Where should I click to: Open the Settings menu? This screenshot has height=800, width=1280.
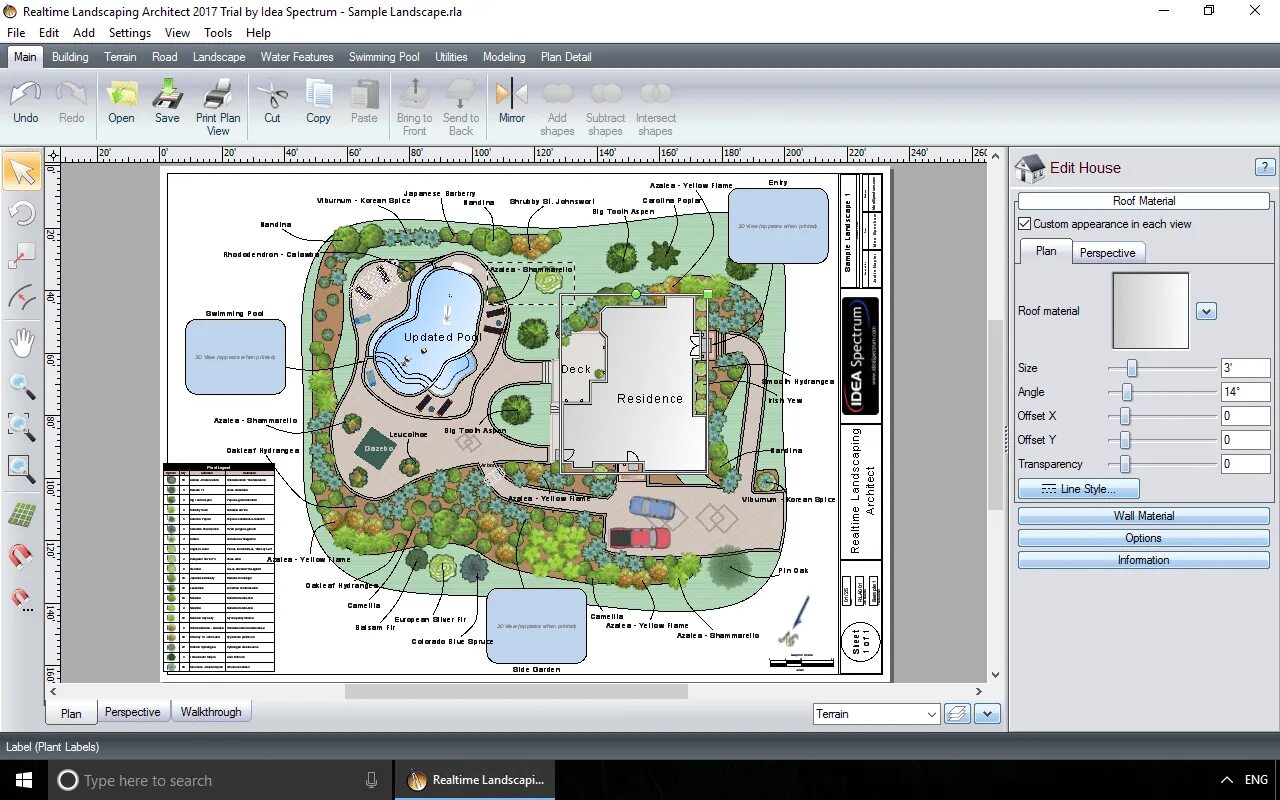tap(130, 33)
